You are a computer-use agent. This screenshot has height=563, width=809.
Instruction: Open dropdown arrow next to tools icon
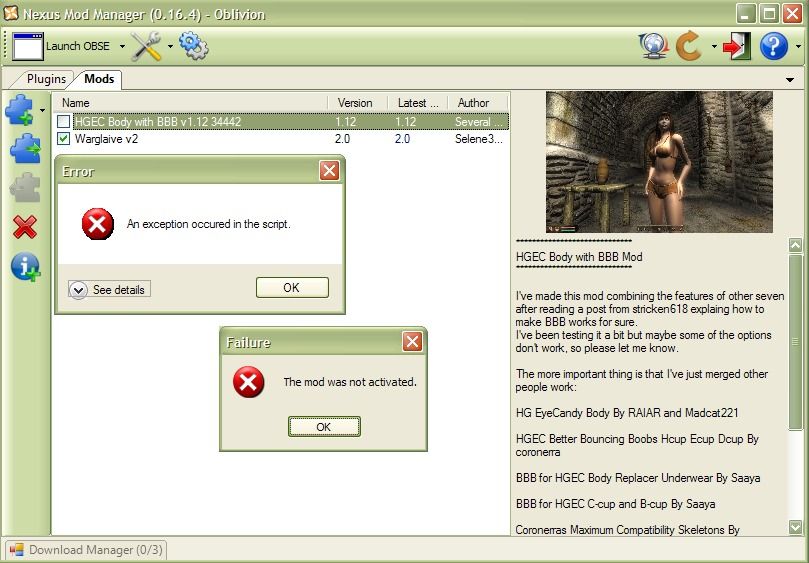click(x=170, y=46)
